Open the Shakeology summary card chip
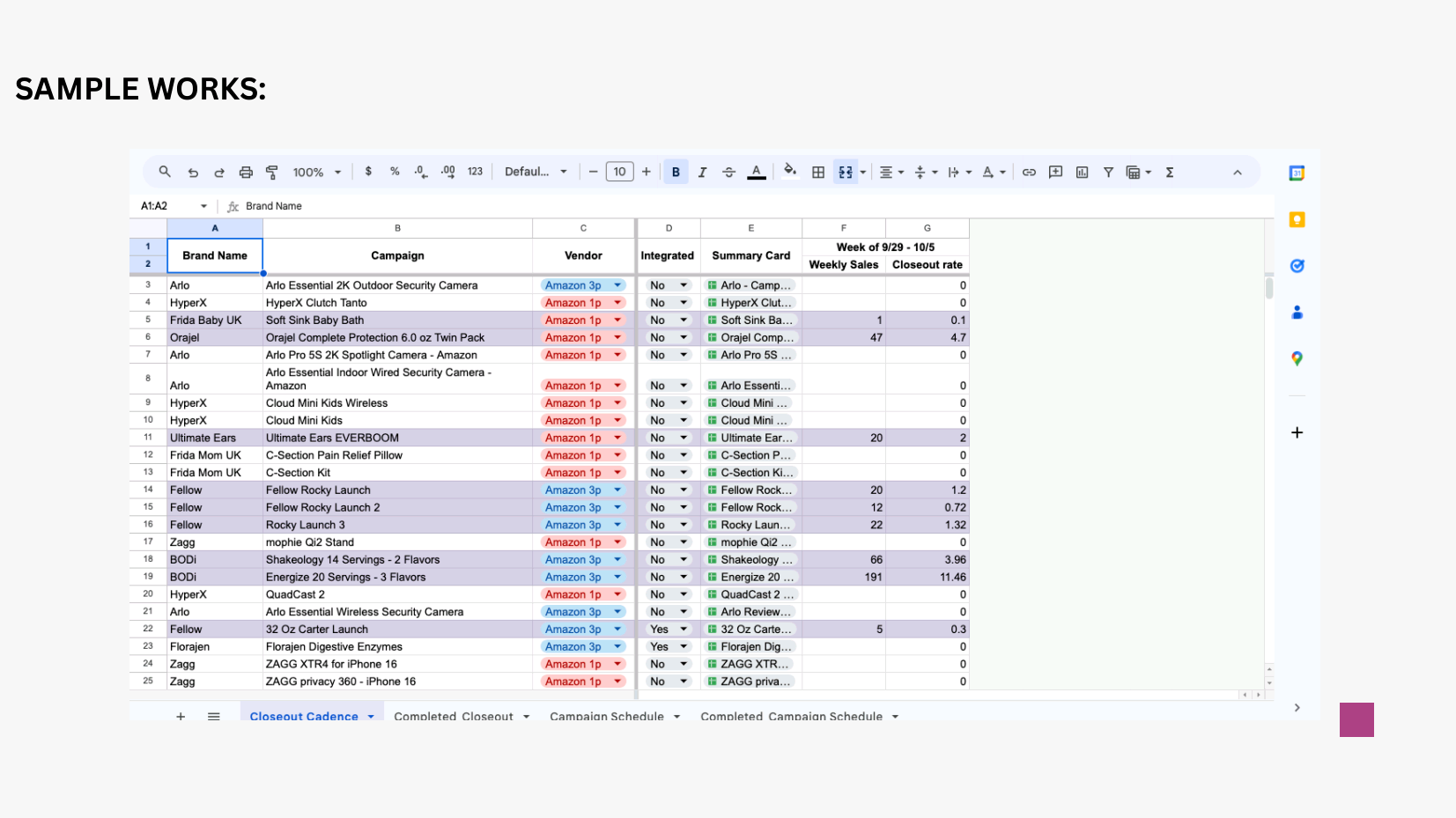This screenshot has width=1456, height=818. click(751, 560)
